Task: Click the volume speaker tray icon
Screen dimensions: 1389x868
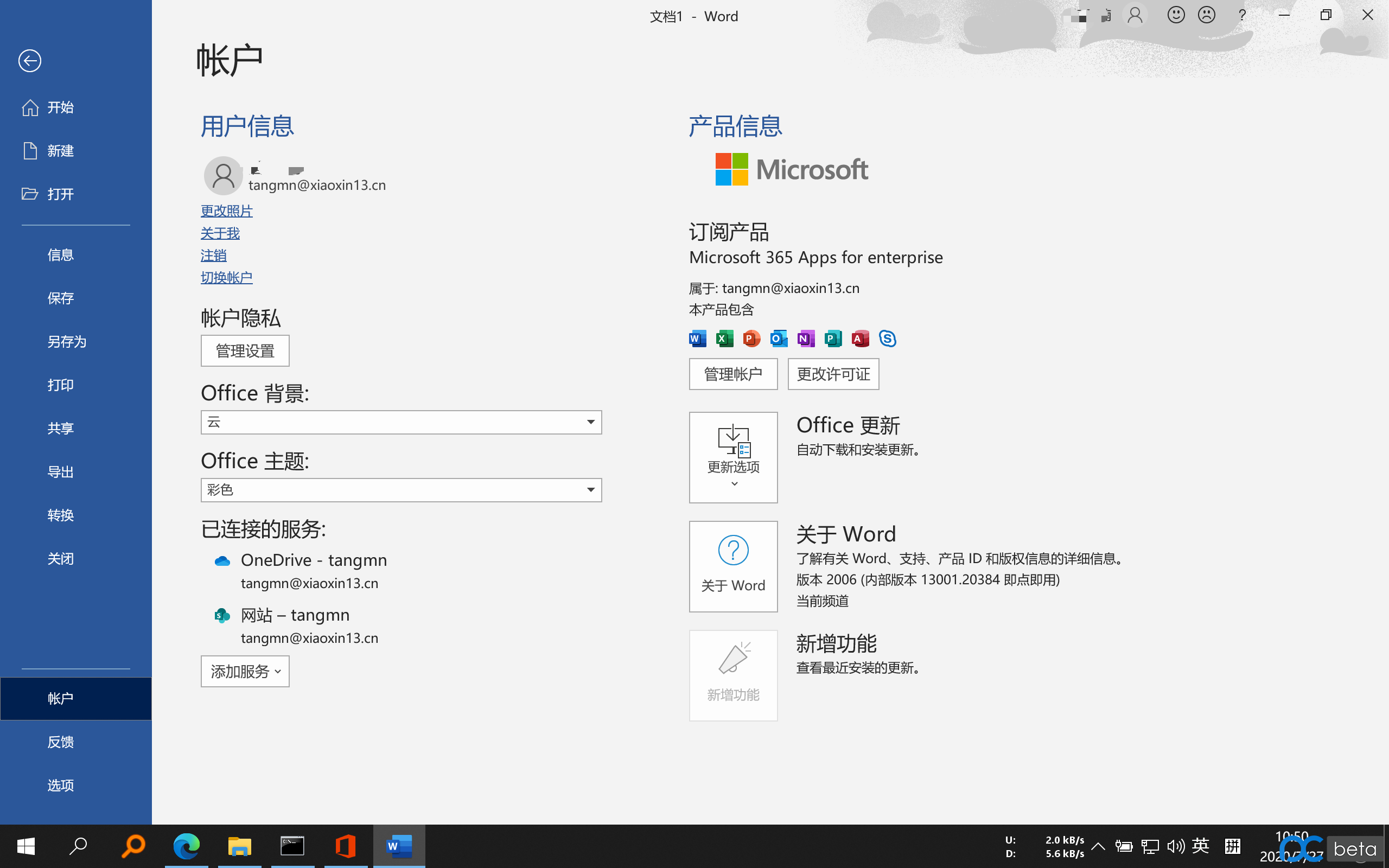Action: 1175,846
